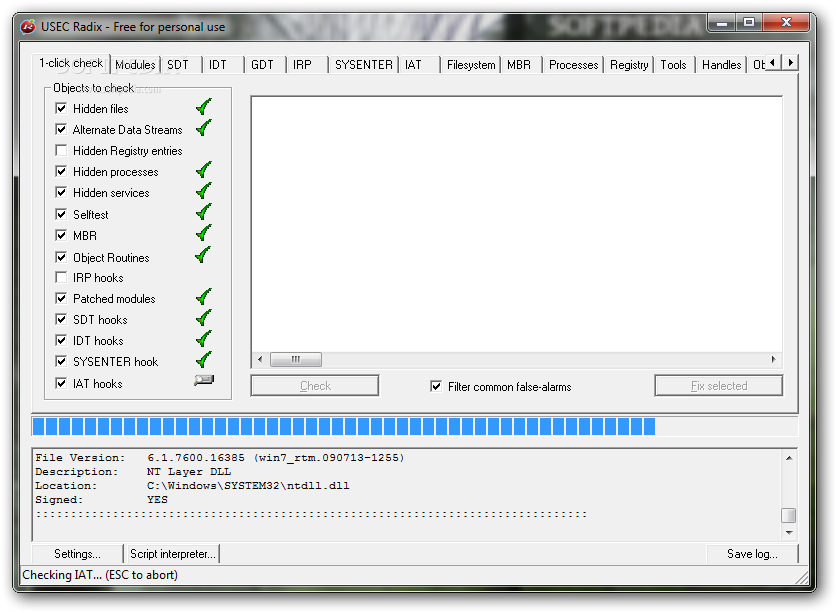The image size is (837, 613).
Task: Enable Hidden Registry entries check
Action: tap(61, 150)
